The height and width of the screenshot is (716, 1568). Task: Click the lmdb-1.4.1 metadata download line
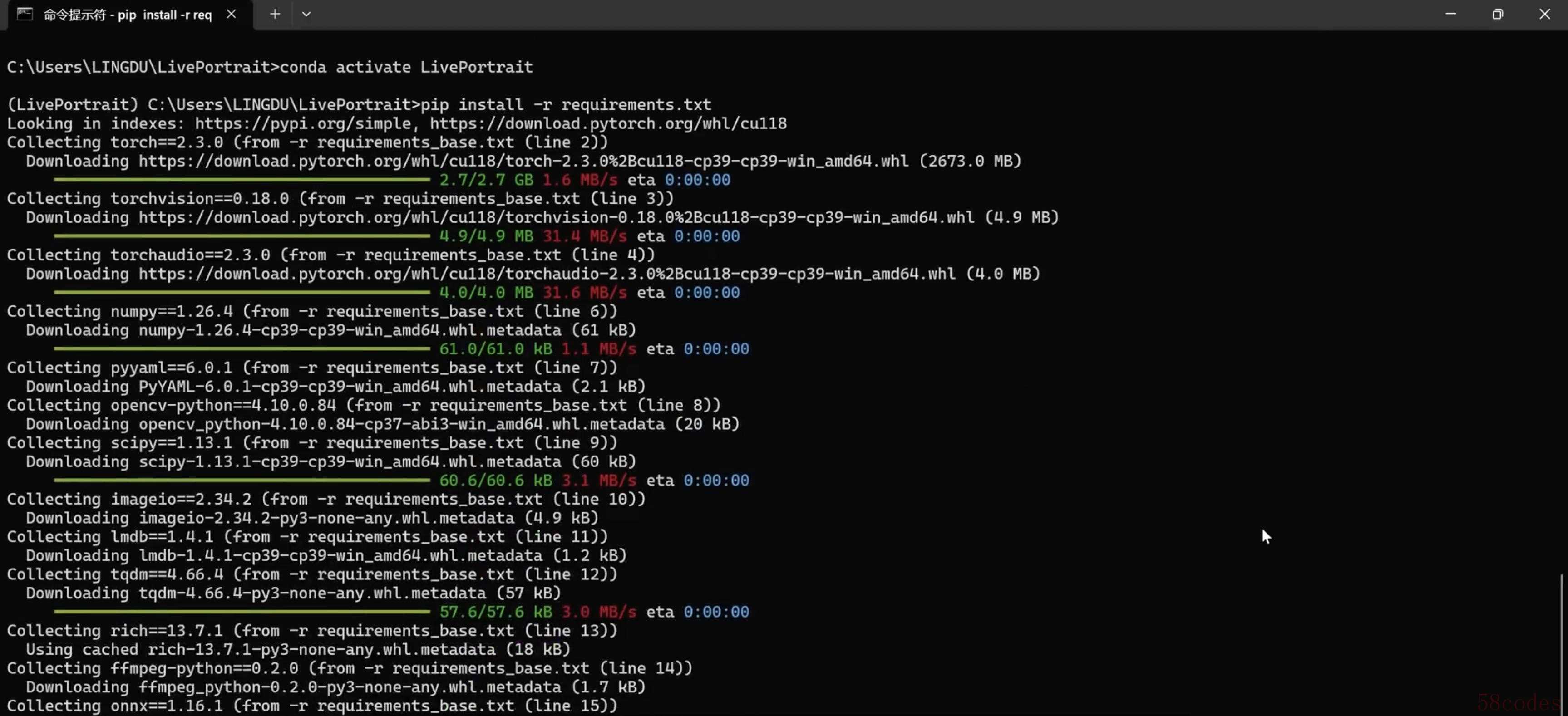coord(326,555)
